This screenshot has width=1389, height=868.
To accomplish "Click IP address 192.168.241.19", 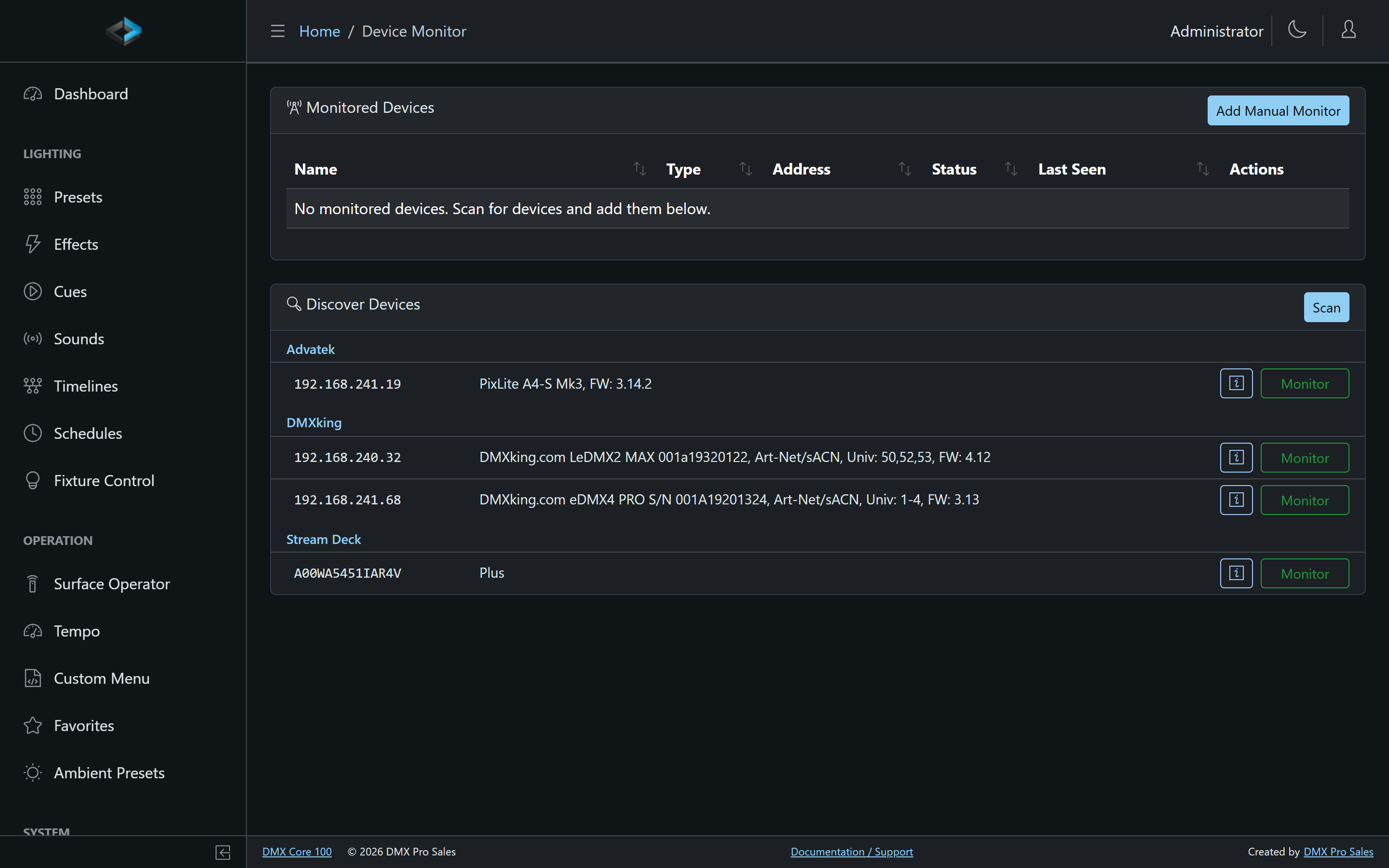I will (347, 384).
